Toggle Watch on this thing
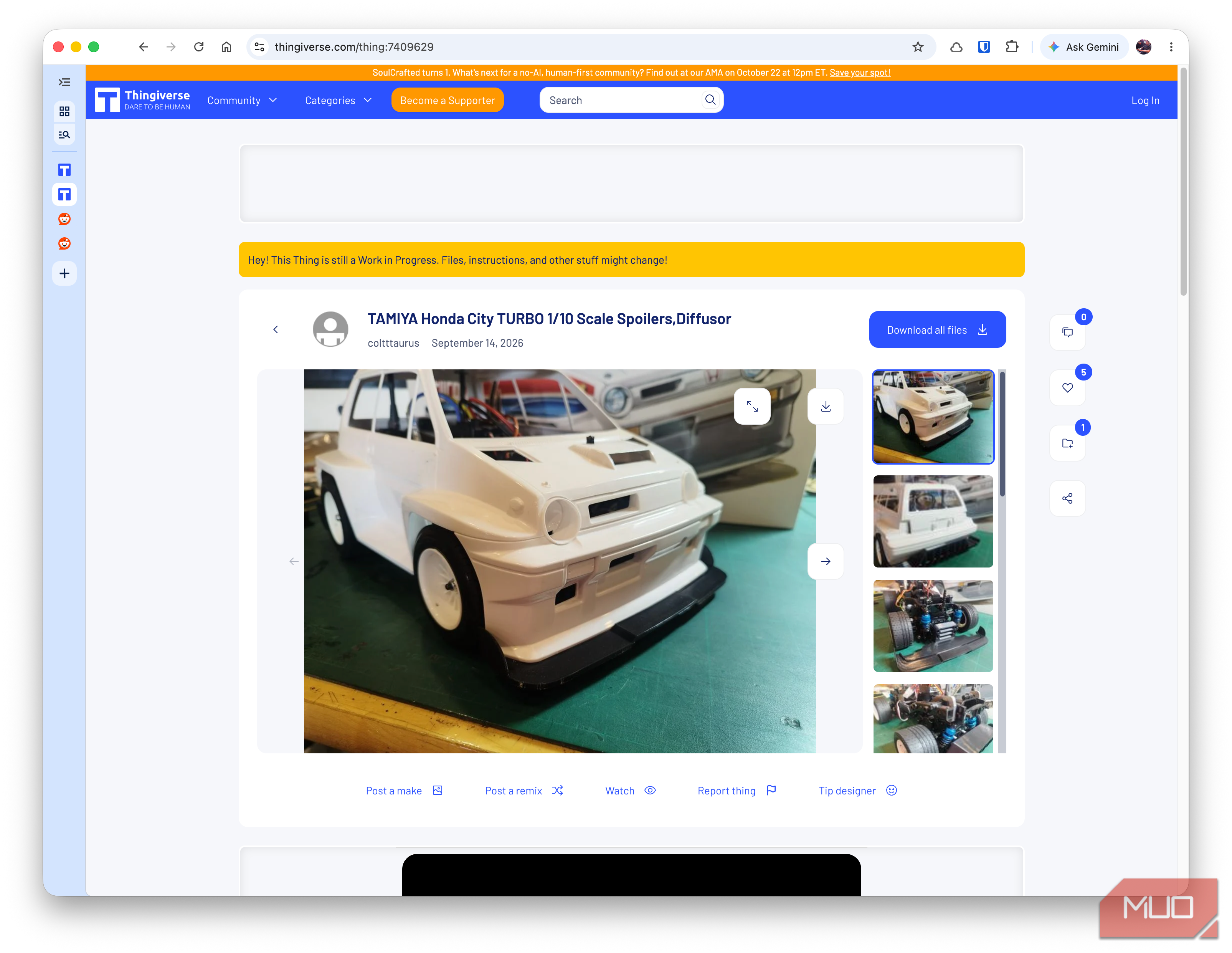 click(630, 791)
